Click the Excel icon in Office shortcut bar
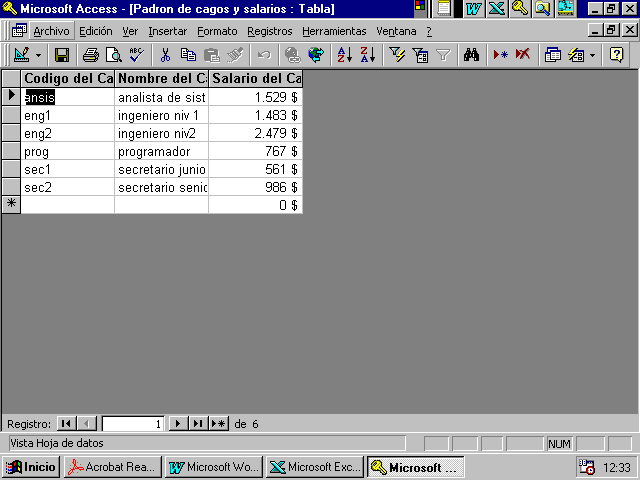Viewport: 640px width, 480px height. click(x=497, y=9)
